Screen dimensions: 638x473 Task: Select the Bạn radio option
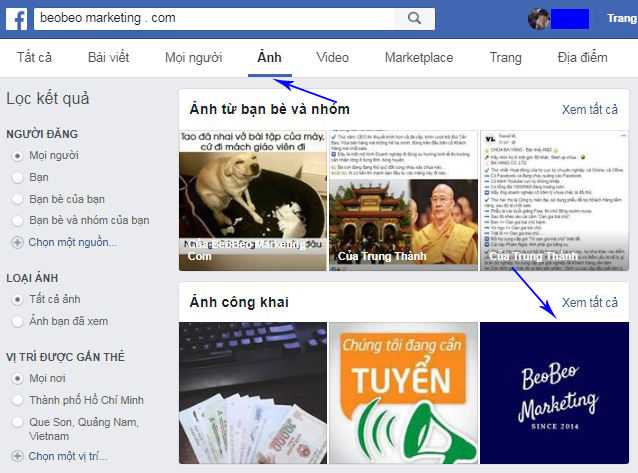point(17,177)
